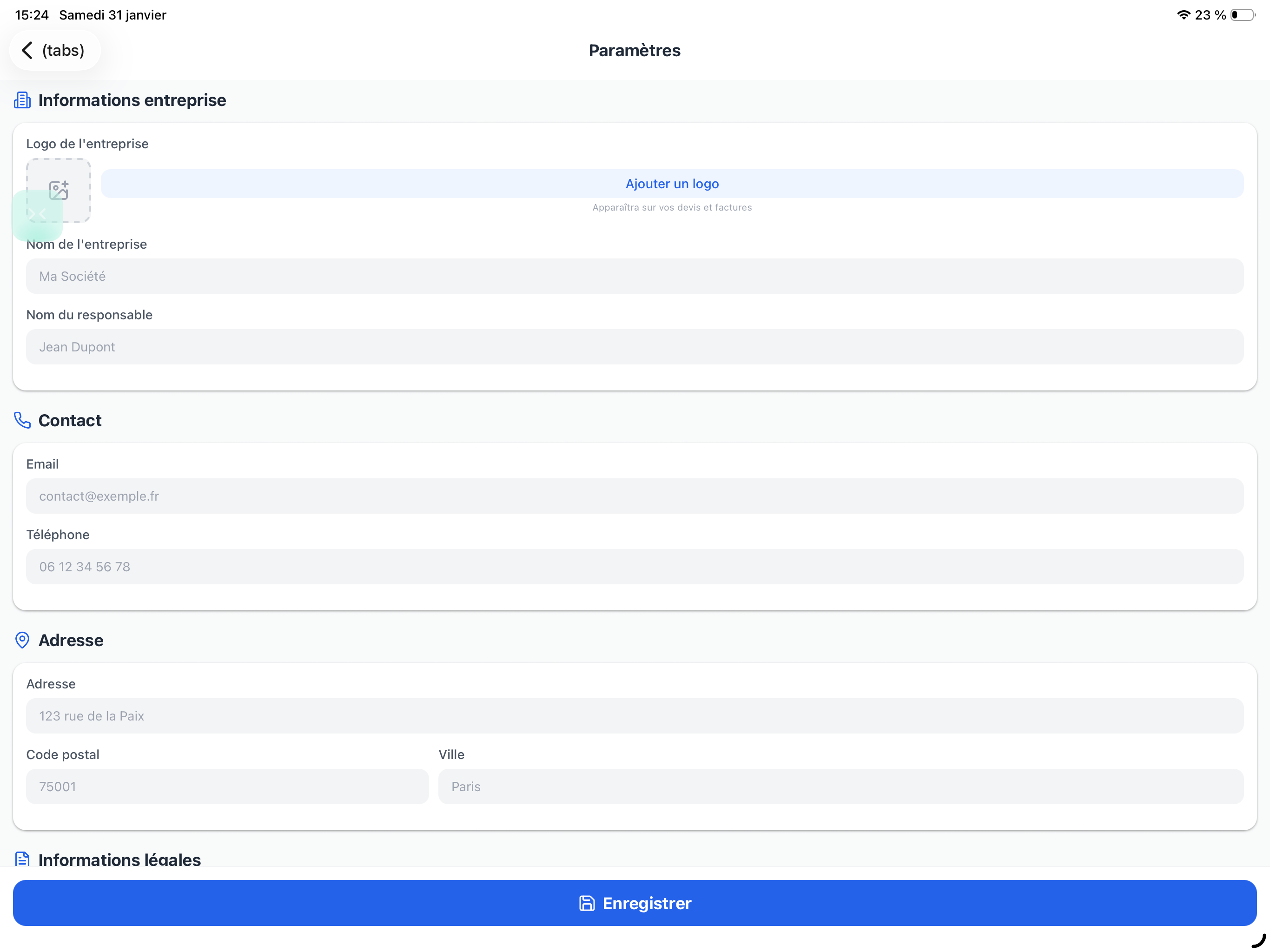This screenshot has width=1270, height=952.
Task: Tap the Wi-Fi icon in status bar
Action: click(1184, 15)
